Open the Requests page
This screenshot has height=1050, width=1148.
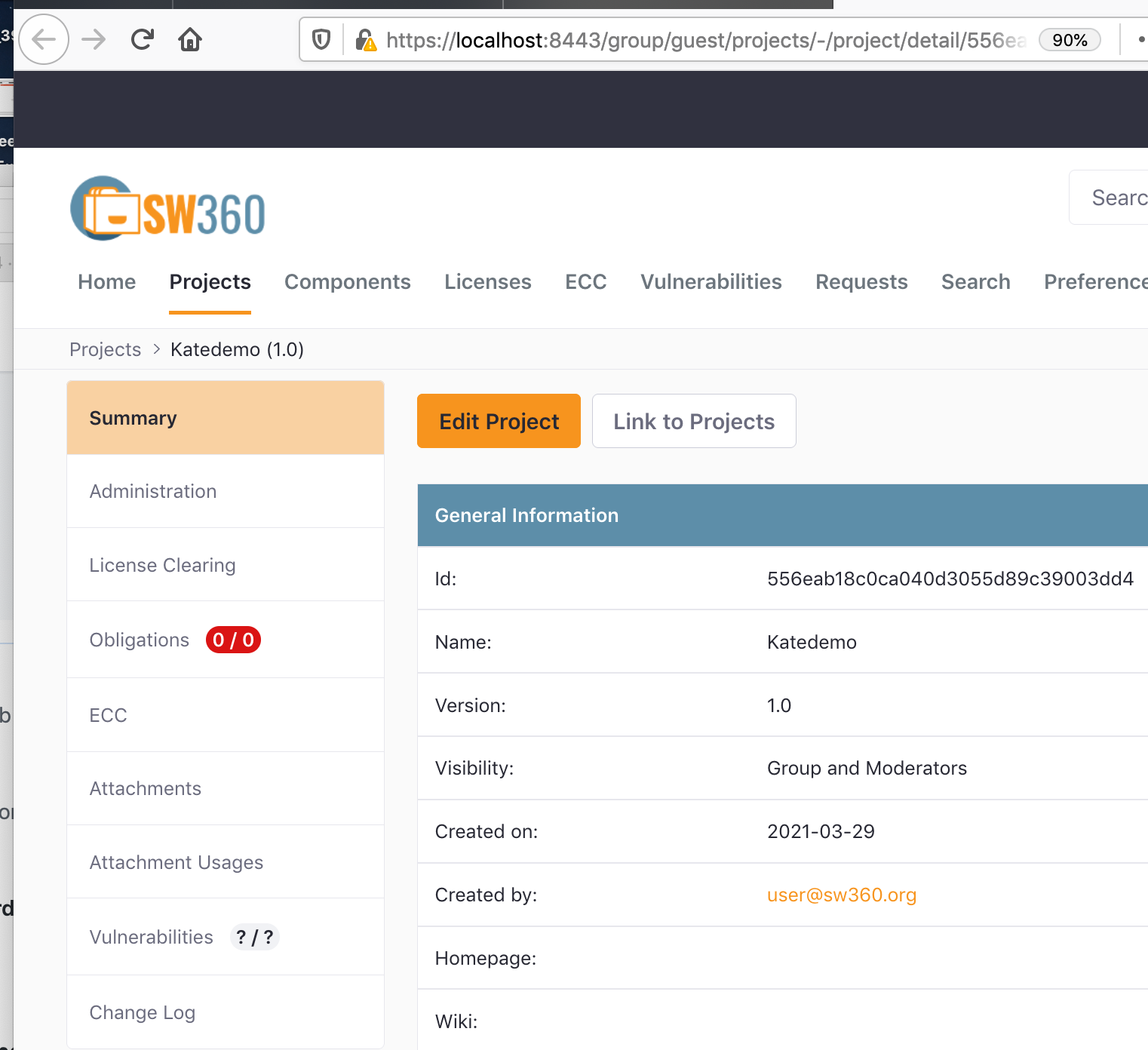(x=861, y=282)
